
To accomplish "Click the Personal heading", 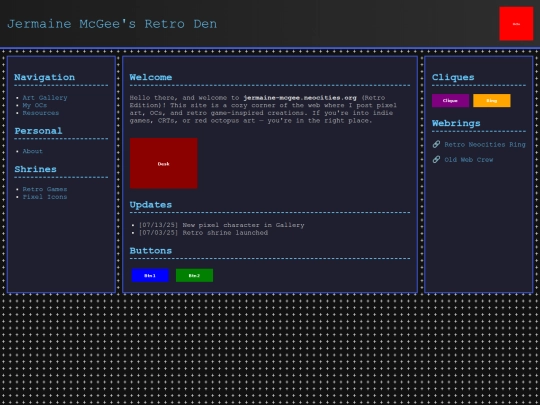I will coord(38,131).
